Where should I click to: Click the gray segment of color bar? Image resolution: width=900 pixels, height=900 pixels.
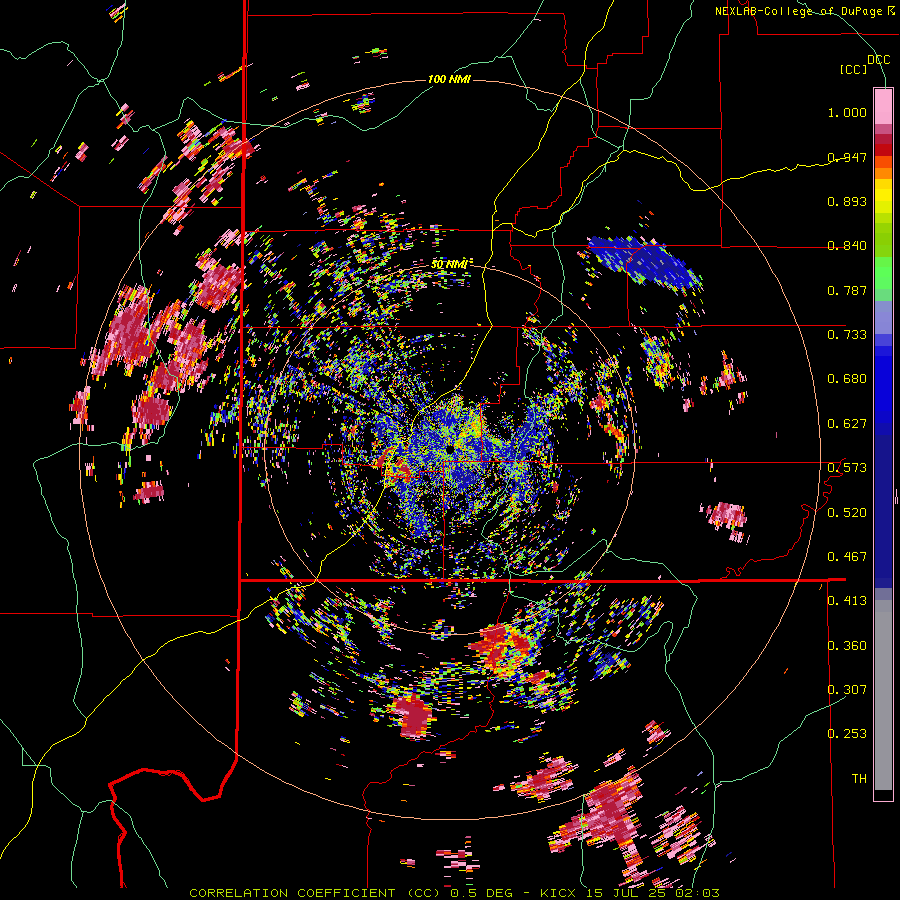[x=883, y=695]
